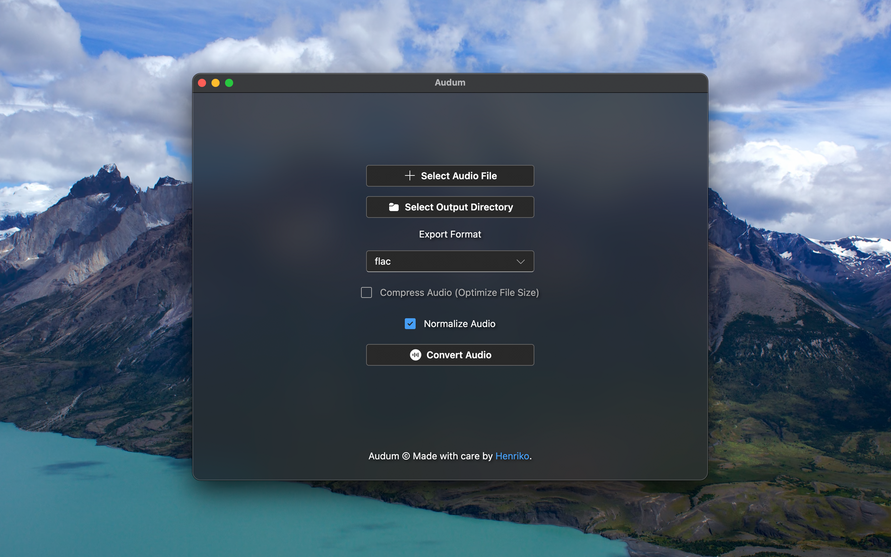Start conversion with Convert Audio button
This screenshot has width=891, height=557.
(450, 355)
